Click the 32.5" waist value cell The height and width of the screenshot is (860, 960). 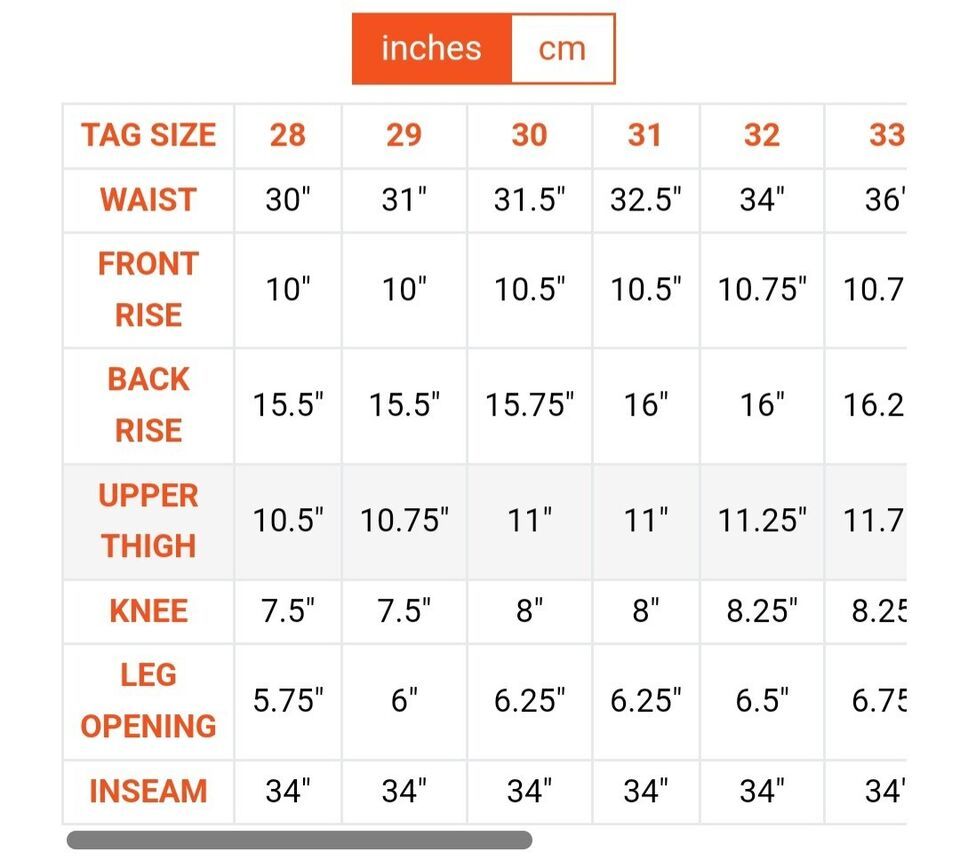tap(645, 200)
